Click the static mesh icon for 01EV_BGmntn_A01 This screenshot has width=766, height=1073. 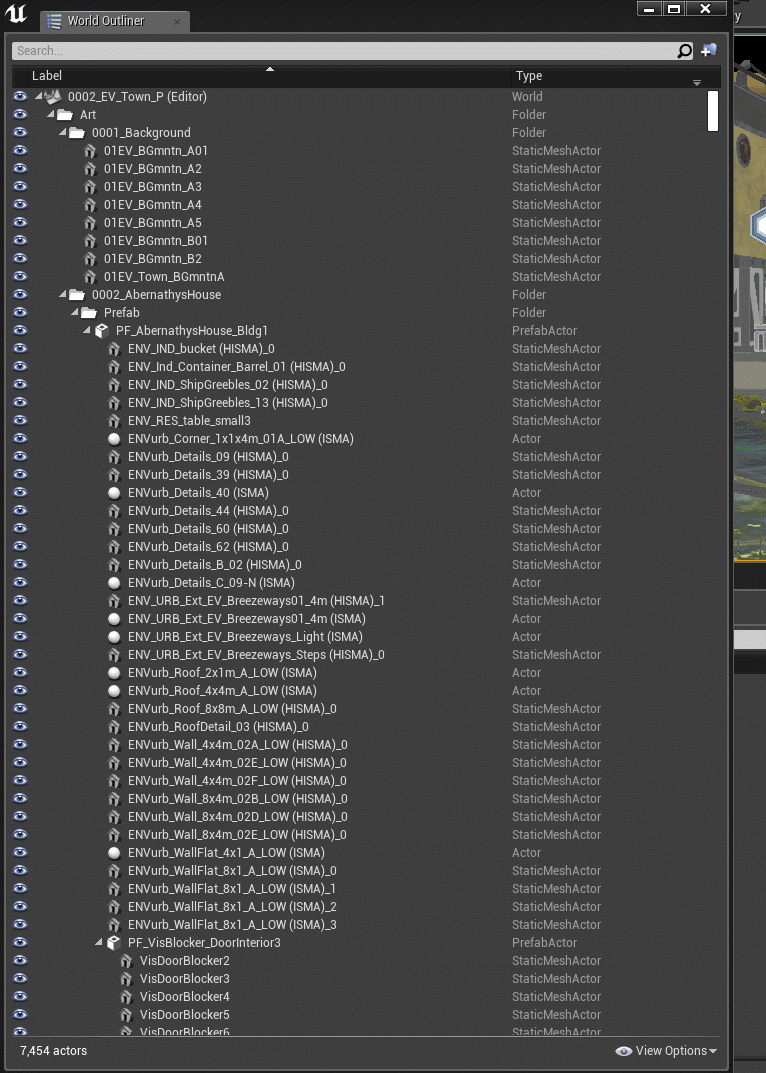(x=90, y=151)
